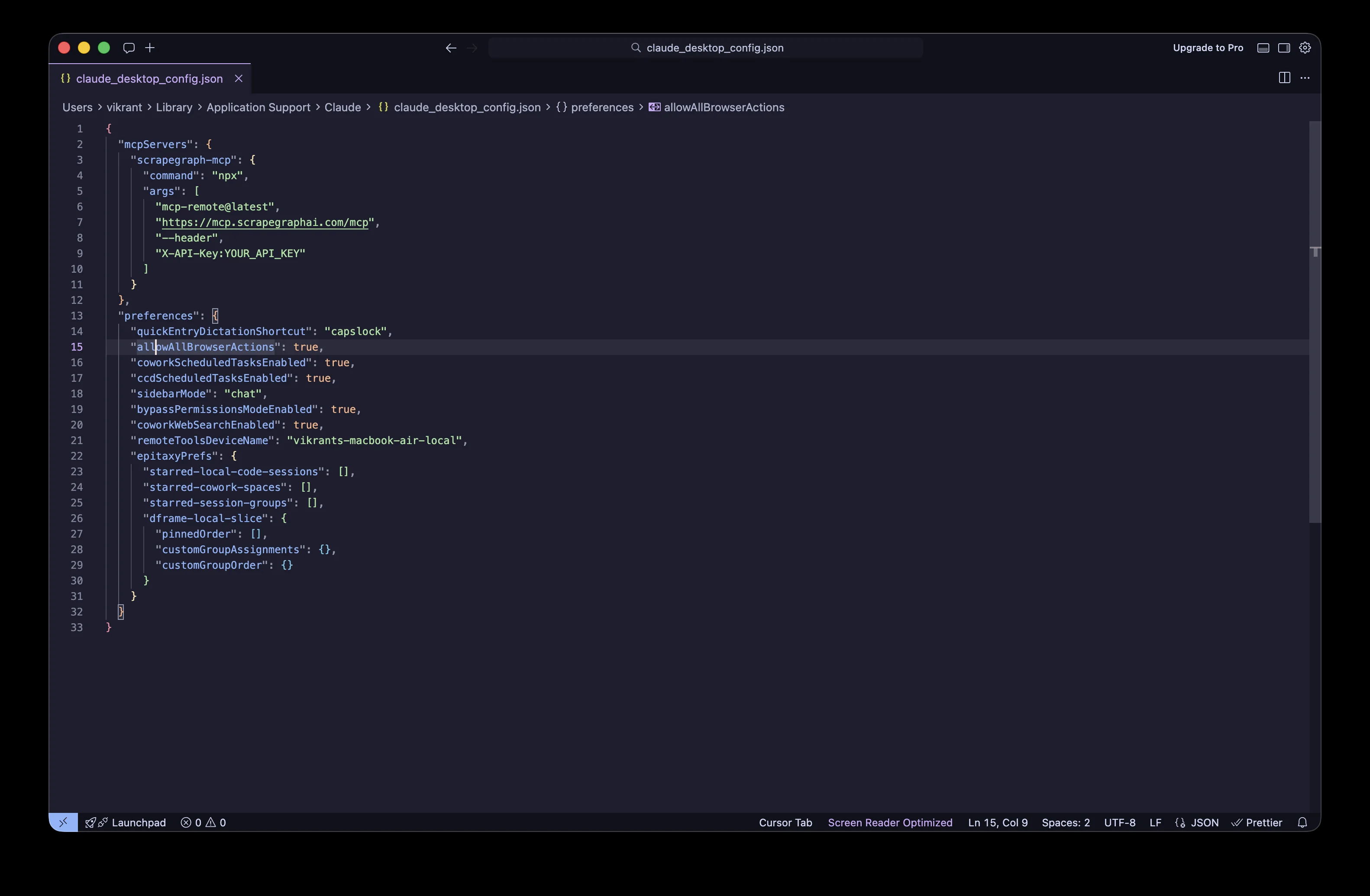Click "coworkScheduledTasksEnabled" key
Screen dimensions: 1370x896
click(221, 362)
